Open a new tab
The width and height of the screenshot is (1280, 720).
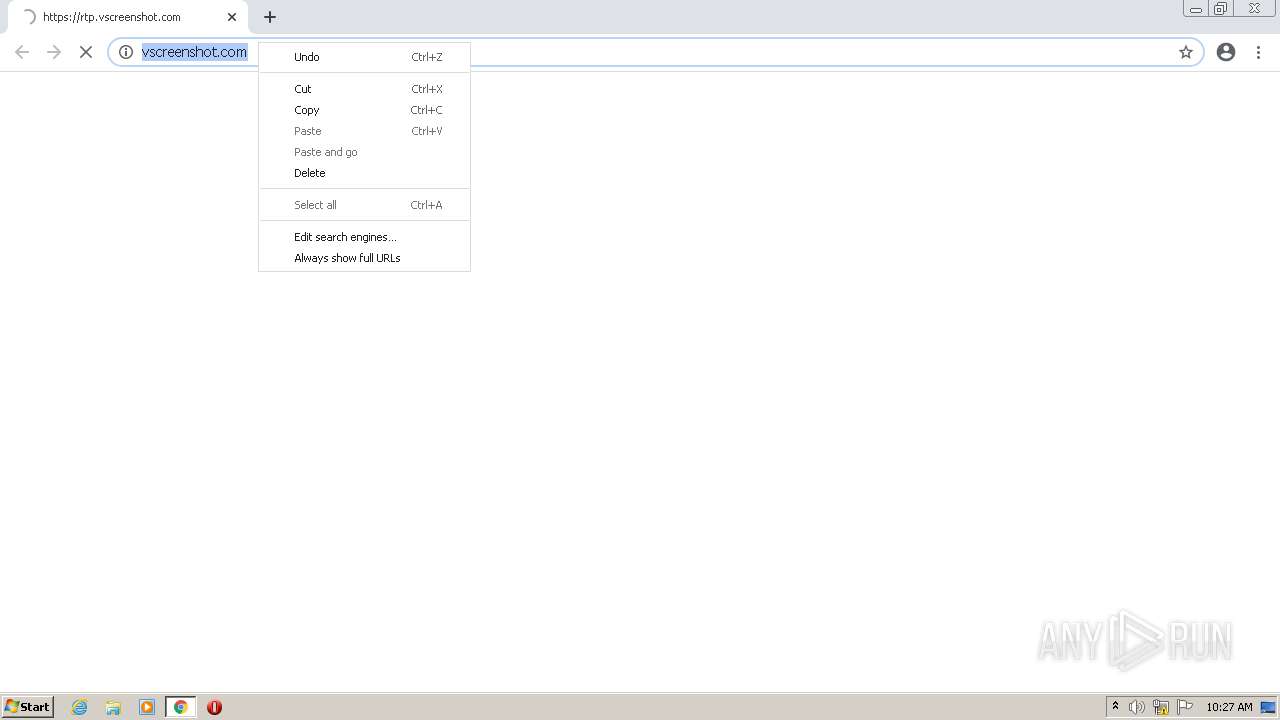click(270, 17)
